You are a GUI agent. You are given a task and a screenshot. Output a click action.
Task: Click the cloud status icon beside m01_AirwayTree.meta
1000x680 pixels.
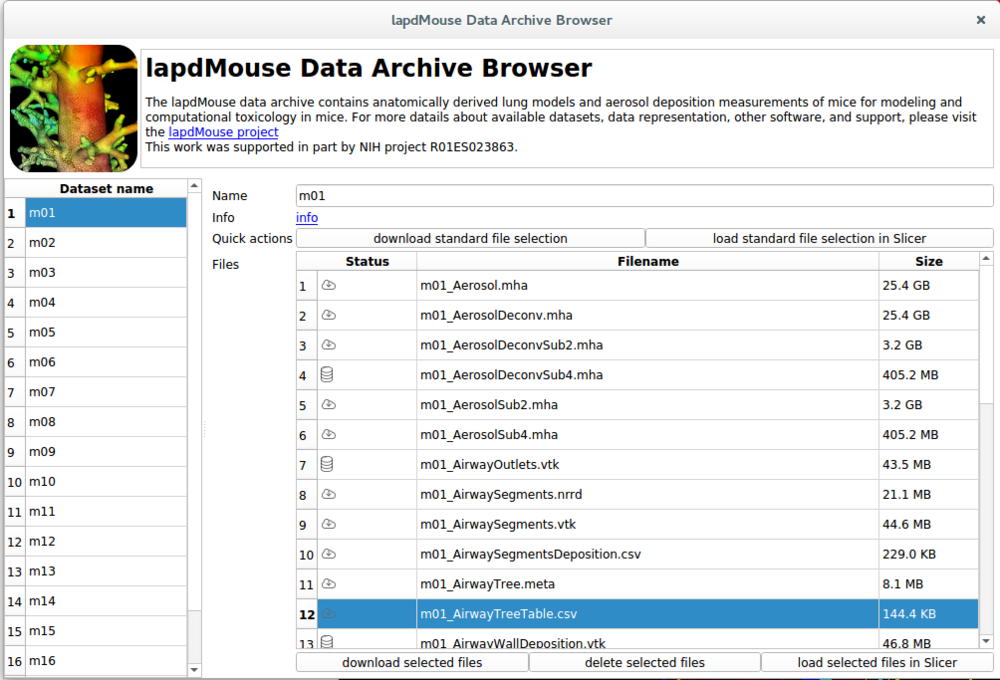(327, 583)
